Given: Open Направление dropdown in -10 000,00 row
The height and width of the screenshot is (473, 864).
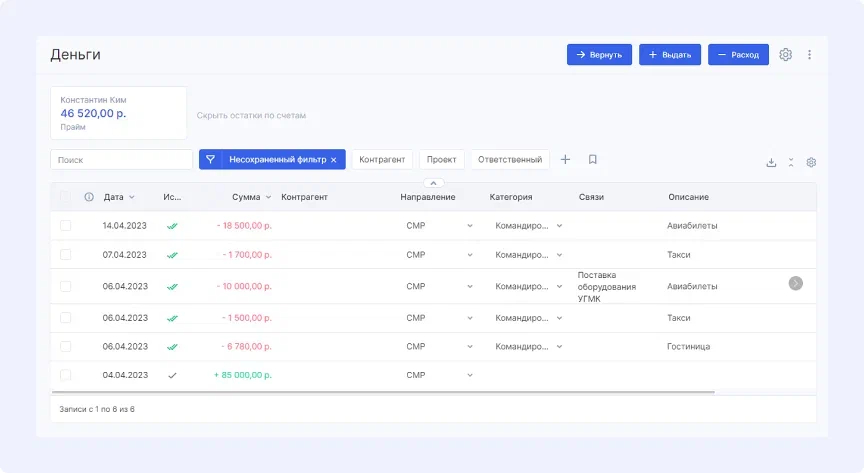Looking at the screenshot, I should point(470,287).
